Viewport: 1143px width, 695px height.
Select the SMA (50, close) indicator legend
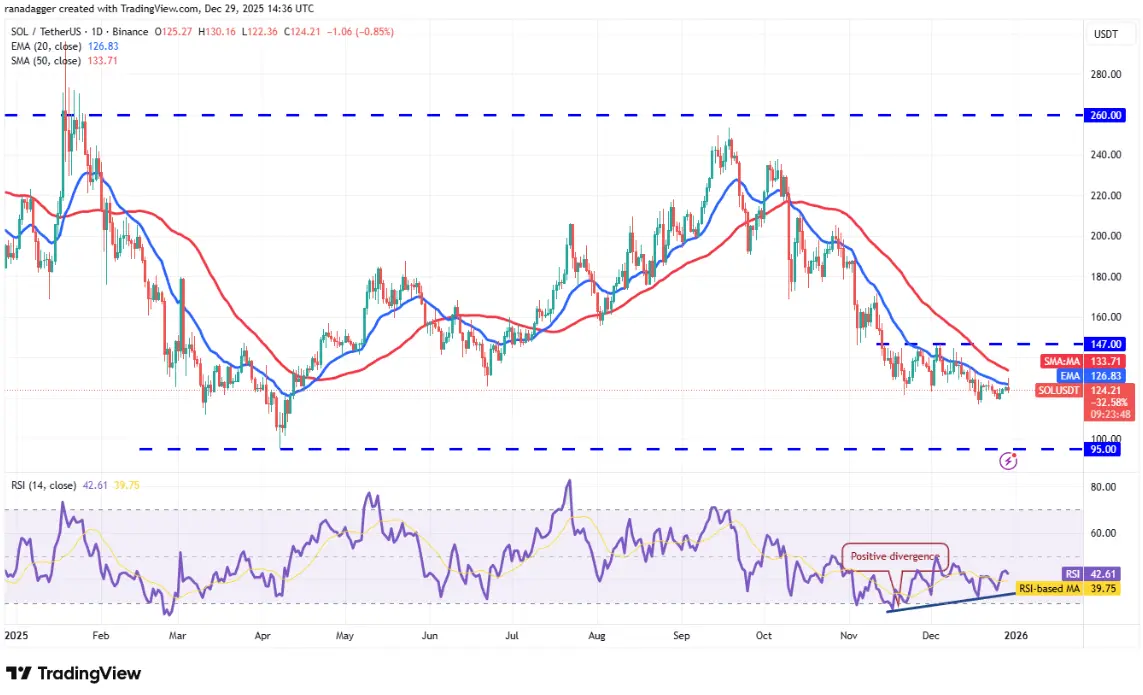pos(64,61)
